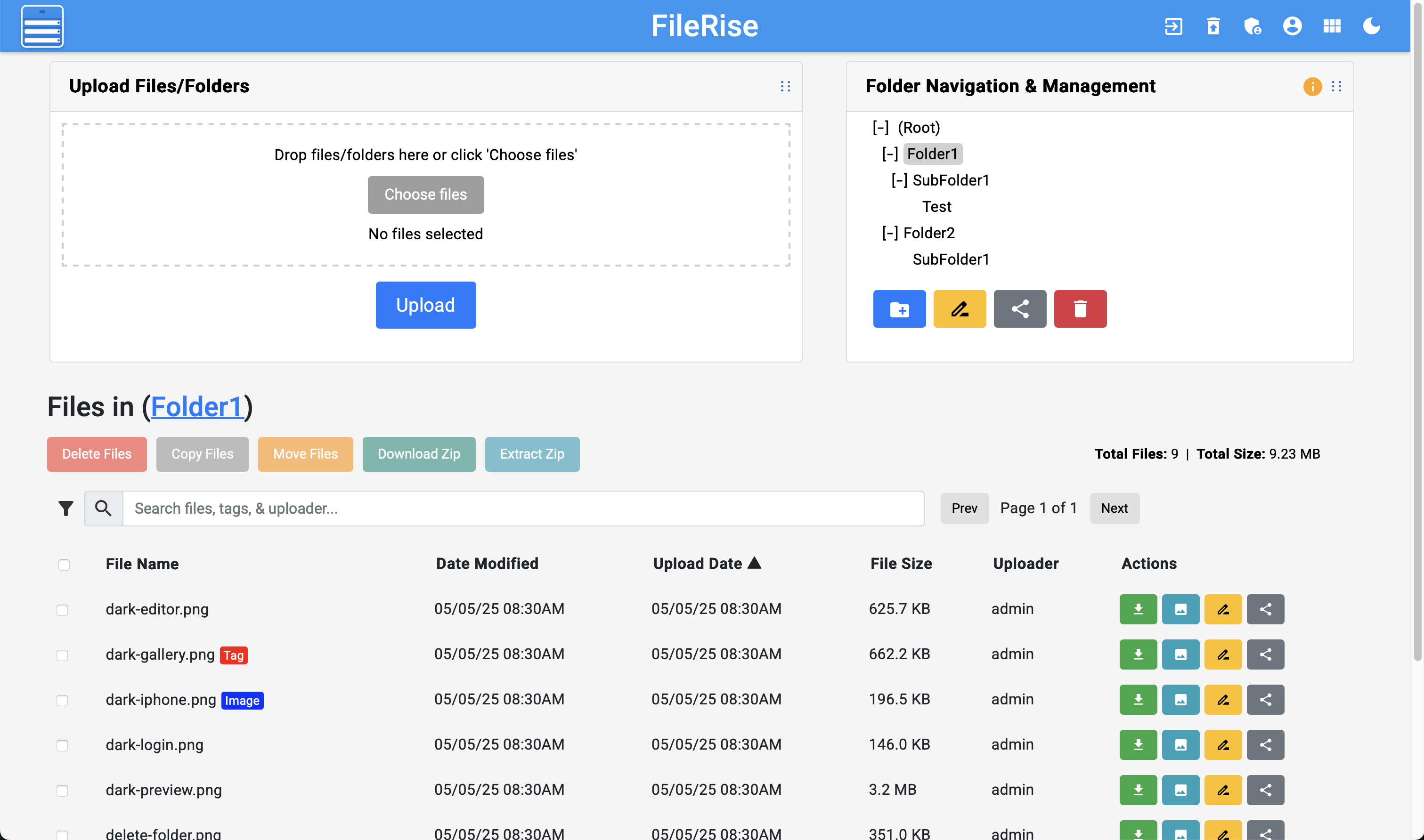The height and width of the screenshot is (840, 1424).
Task: Check the dark-editor.png checkbox
Action: (x=62, y=610)
